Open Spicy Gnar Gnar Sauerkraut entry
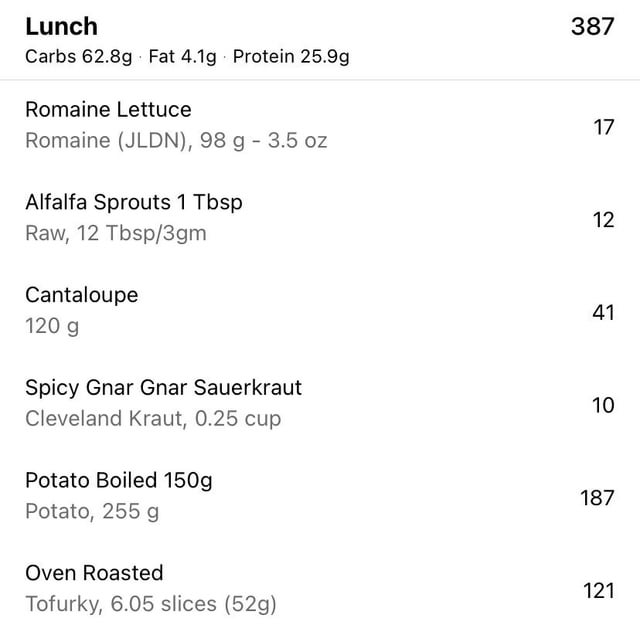Viewport: 640px width, 642px height. coord(163,387)
